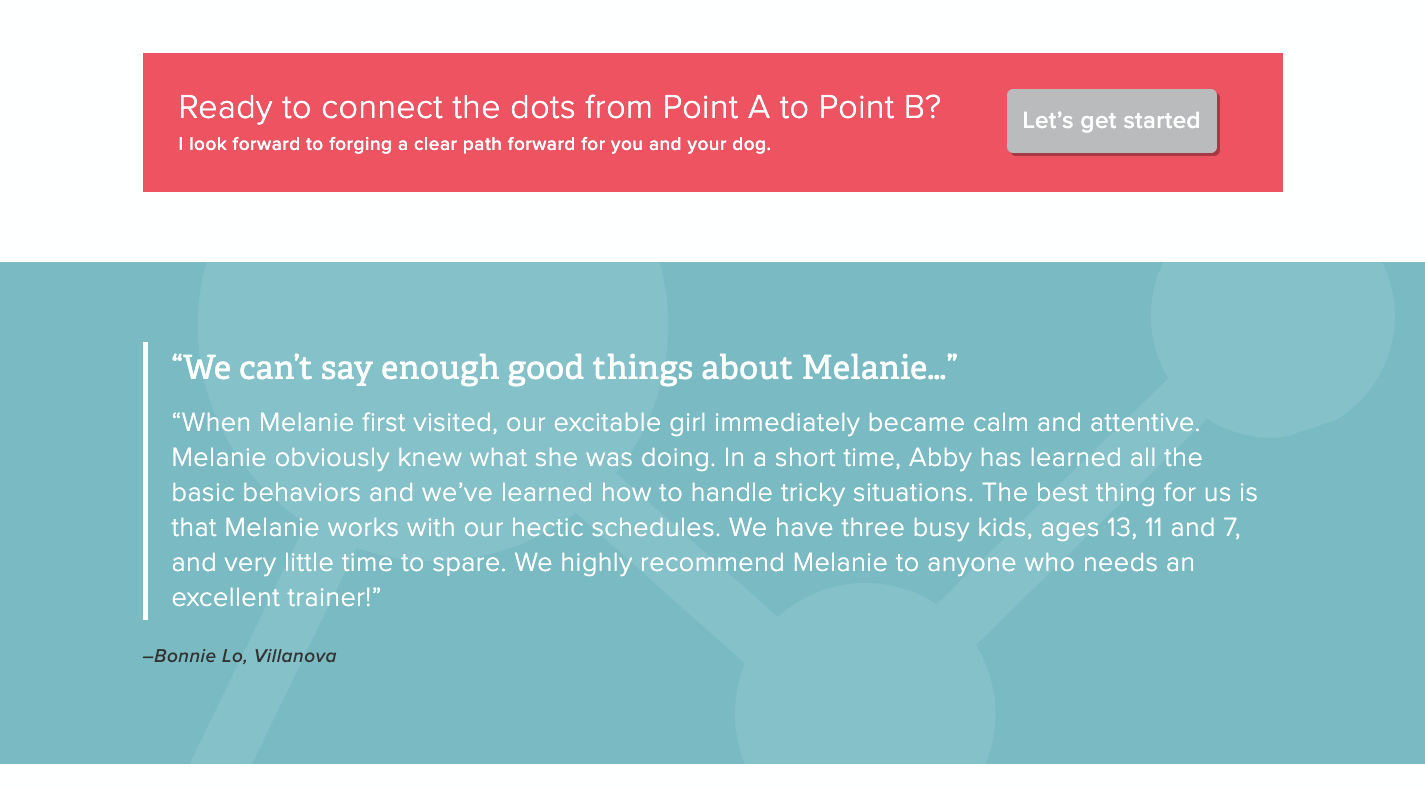Screen dimensions: 1425x789
Task: Click the line starting "basic behaviors and we've learned"
Action: [x=714, y=493]
